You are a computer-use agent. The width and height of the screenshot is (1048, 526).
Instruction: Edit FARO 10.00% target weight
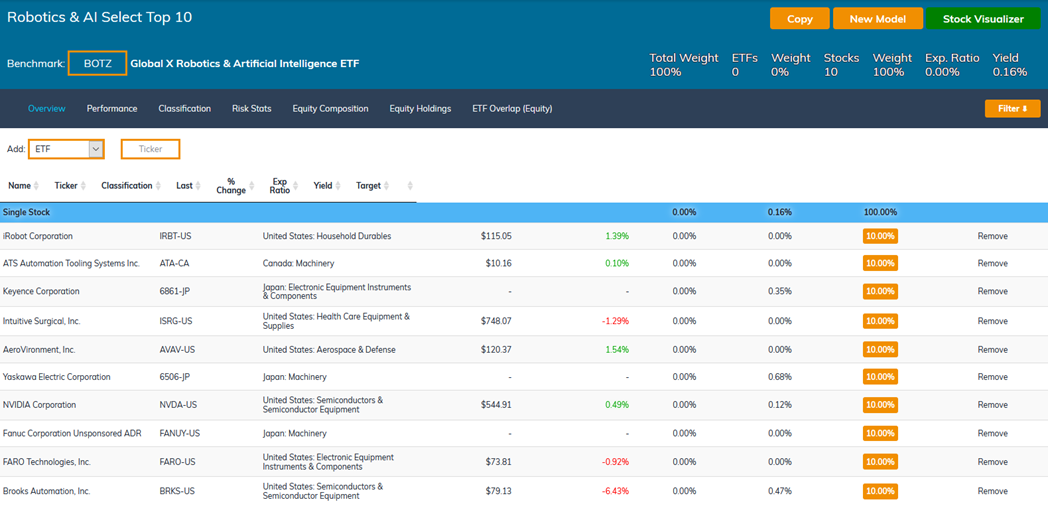(x=880, y=462)
